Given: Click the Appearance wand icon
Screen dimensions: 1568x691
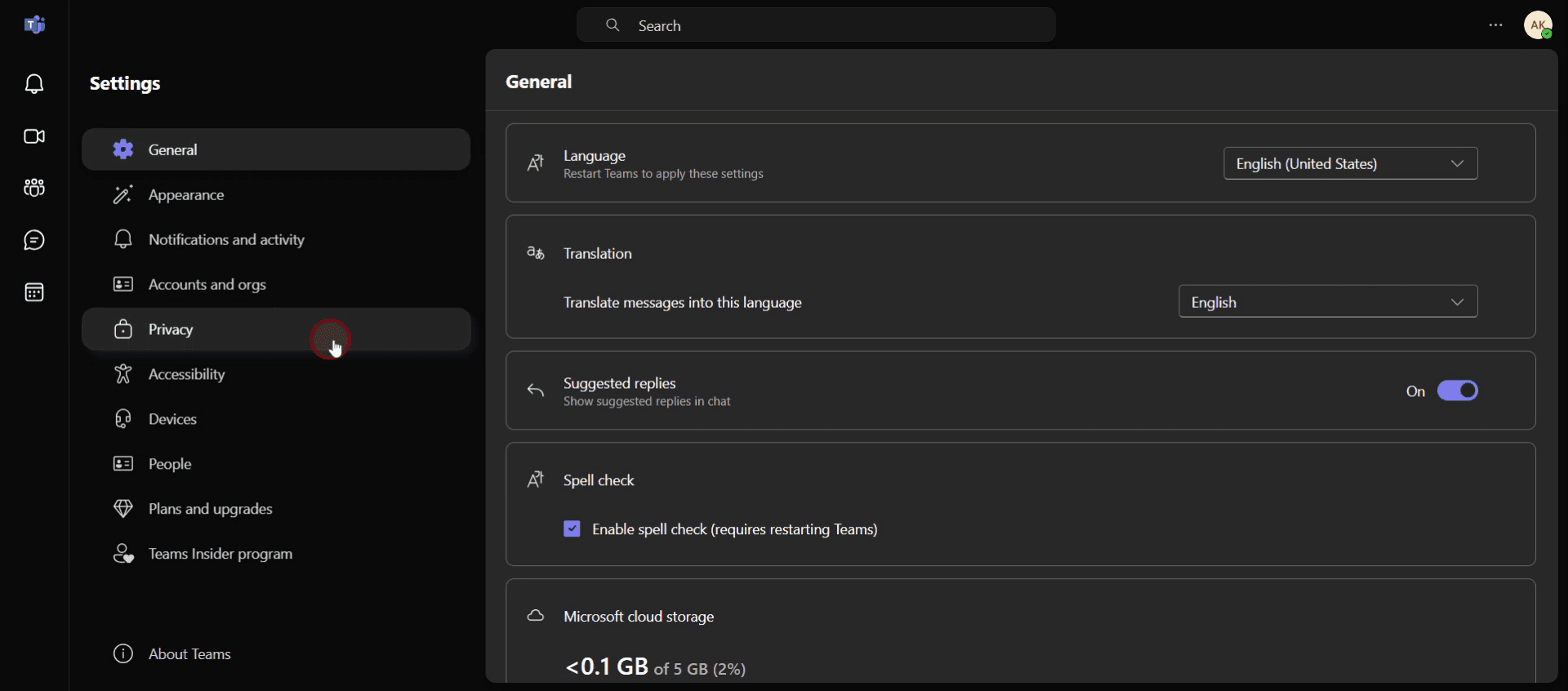Looking at the screenshot, I should coord(123,194).
